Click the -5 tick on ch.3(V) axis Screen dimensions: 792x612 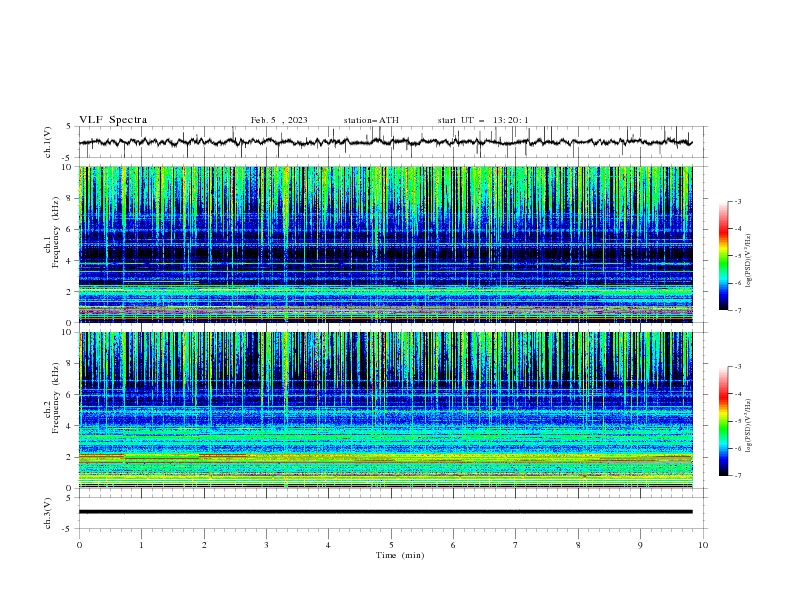67,529
